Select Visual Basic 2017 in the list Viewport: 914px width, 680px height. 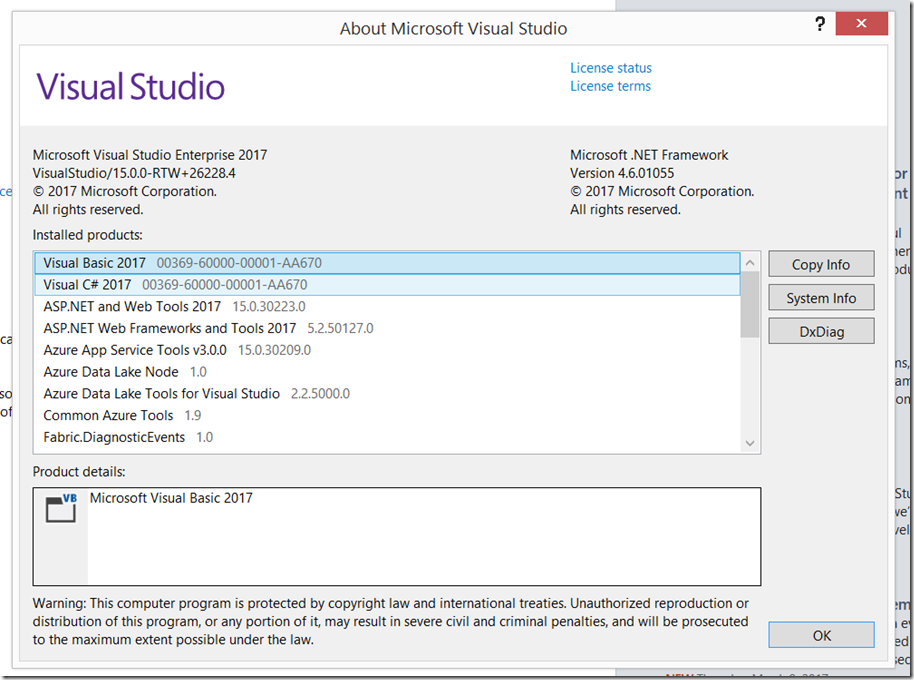pos(95,263)
